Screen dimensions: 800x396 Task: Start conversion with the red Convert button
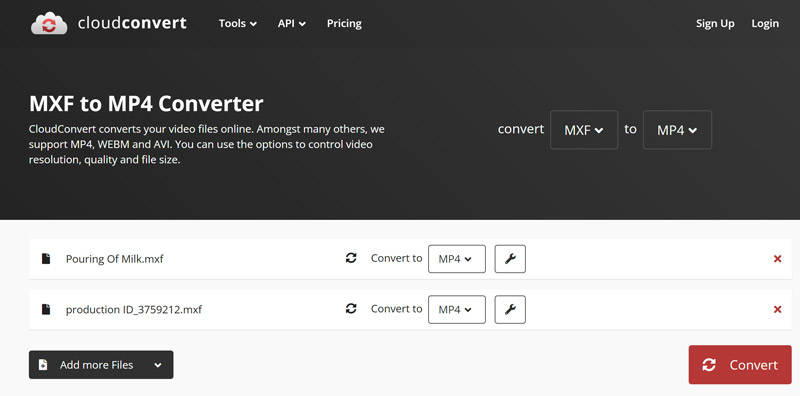coord(740,365)
